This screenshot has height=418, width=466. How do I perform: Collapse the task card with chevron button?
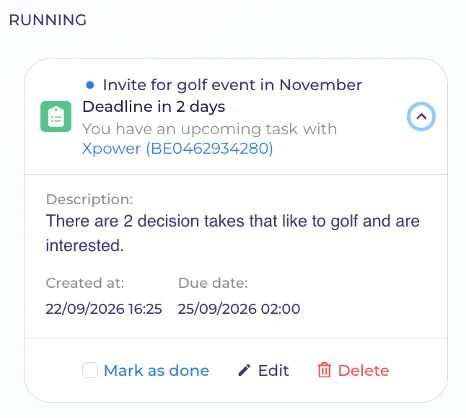click(421, 116)
